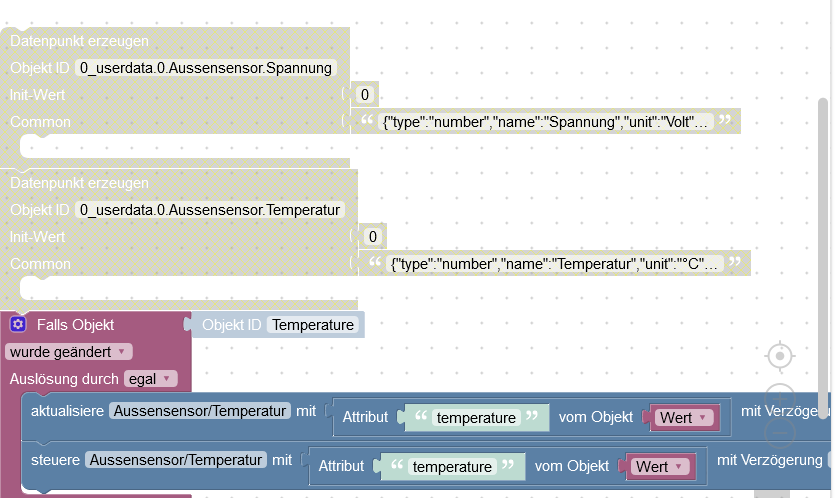
Task: Edit Object ID 0_userdata.0.Aussensensor.Spannung
Action: (x=206, y=68)
